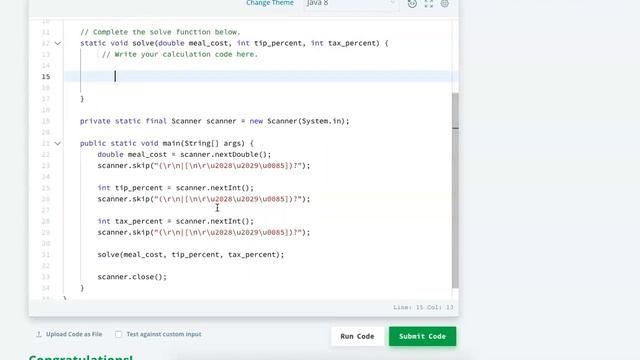Screen dimensions: 640x360
Task: Click line number 15 in gutter
Action: tap(46, 77)
